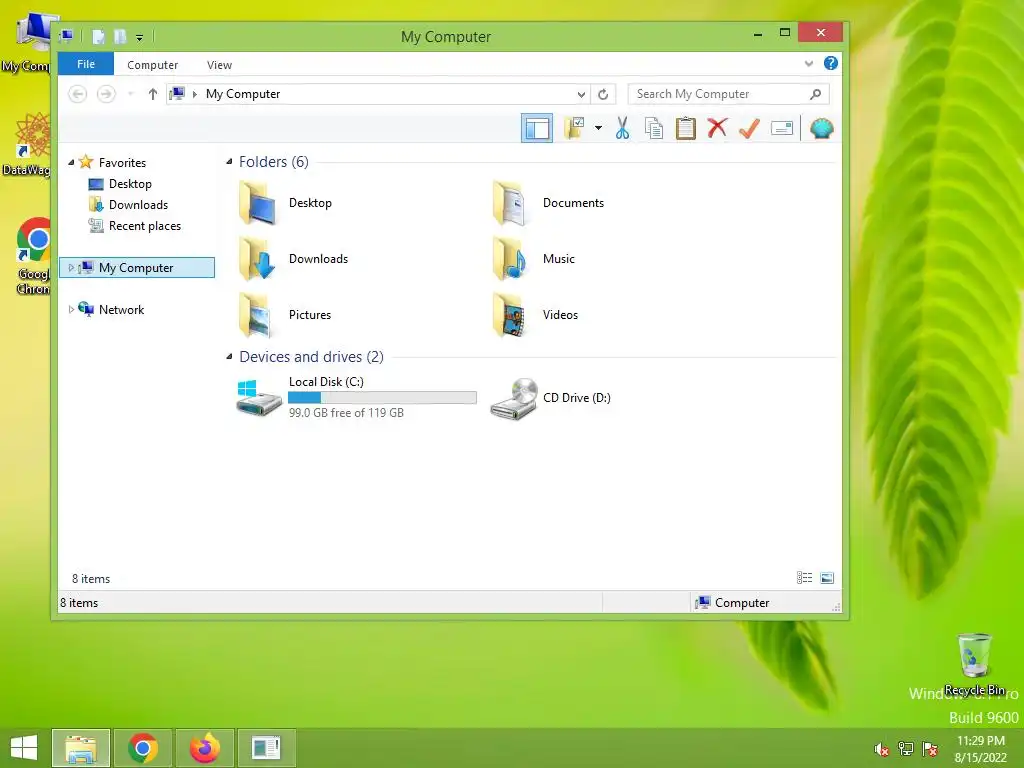This screenshot has height=768, width=1024.
Task: Select My Computer in navigation pane
Action: pos(136,268)
